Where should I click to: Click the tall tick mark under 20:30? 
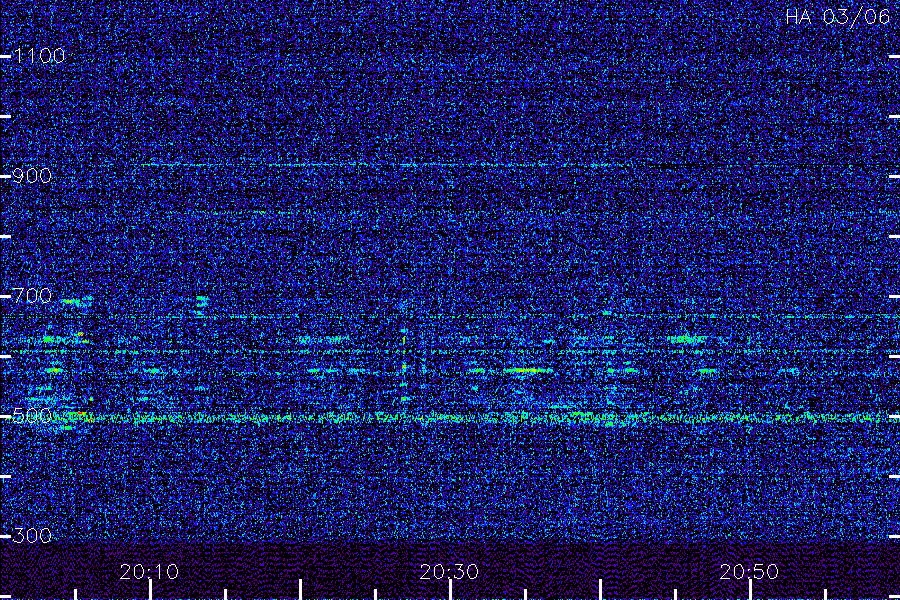451,590
